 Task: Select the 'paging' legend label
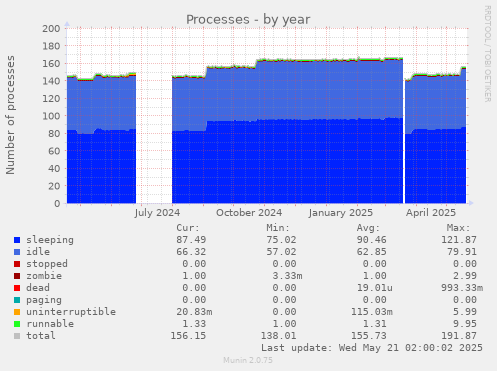coord(44,300)
